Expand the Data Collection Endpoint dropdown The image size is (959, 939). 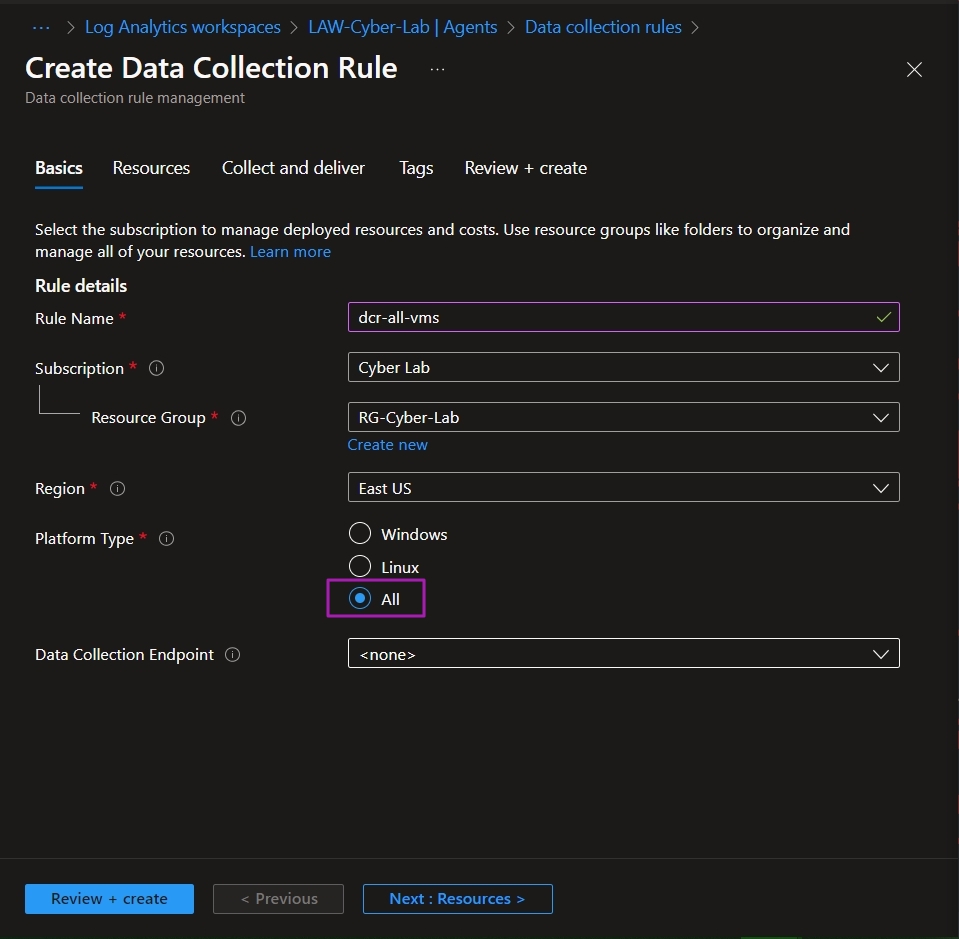[623, 653]
